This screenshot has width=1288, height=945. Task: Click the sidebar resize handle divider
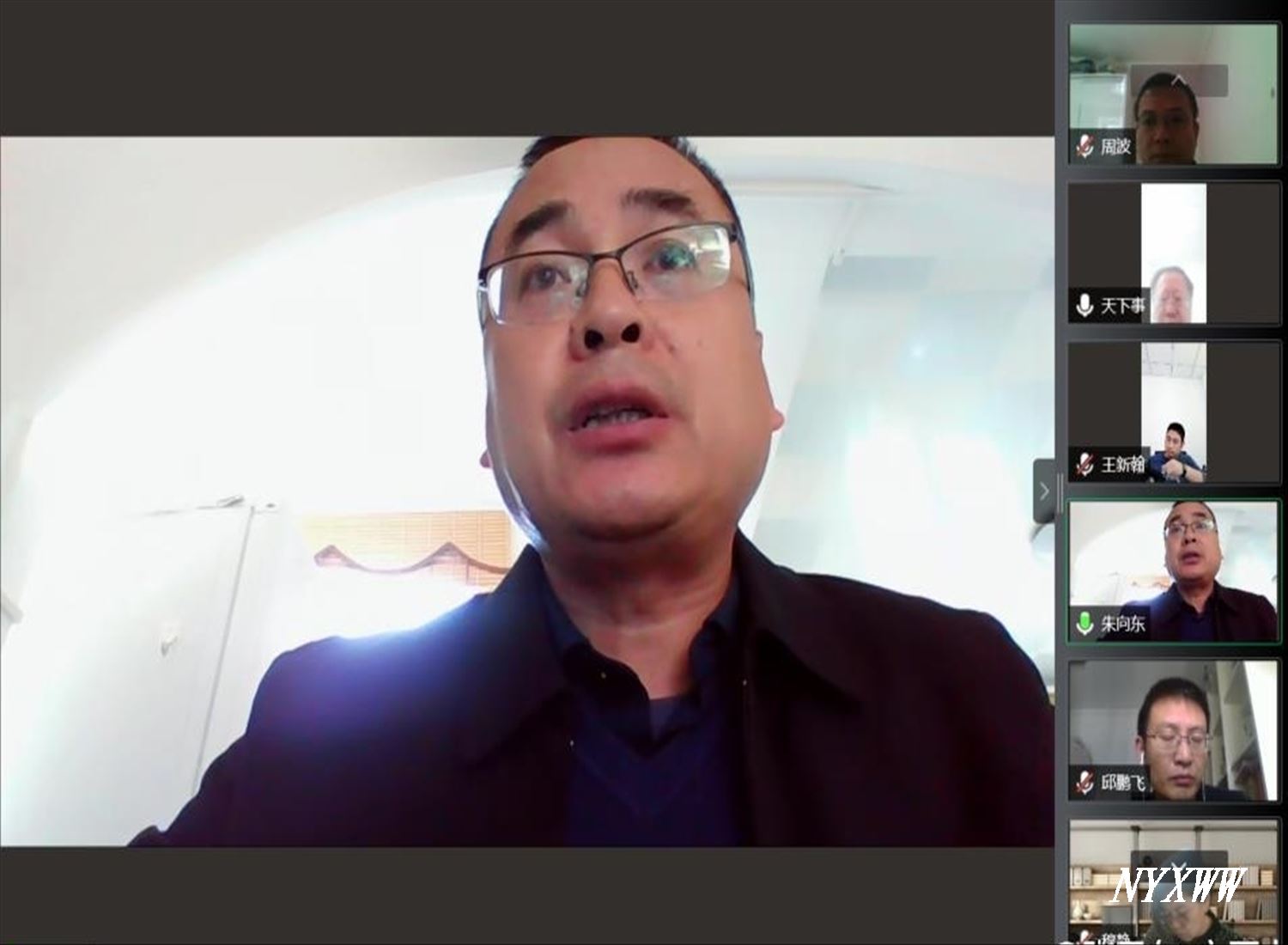[x=1061, y=491]
